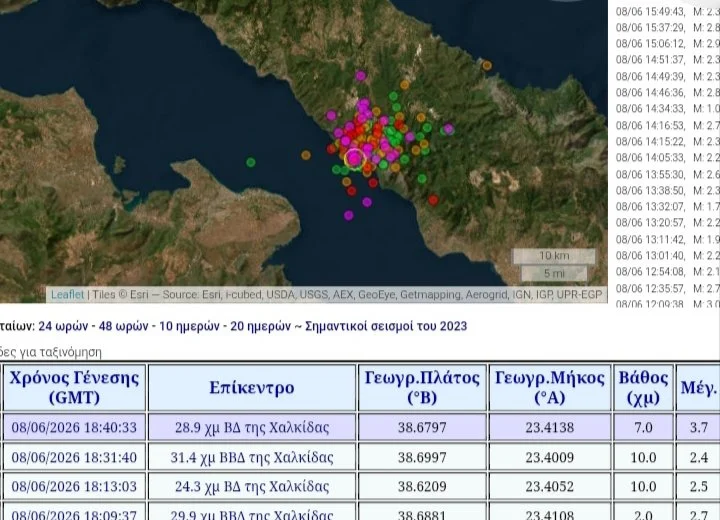
Task: Sort table by Χρόνος Γένεσης column
Action: click(74, 387)
